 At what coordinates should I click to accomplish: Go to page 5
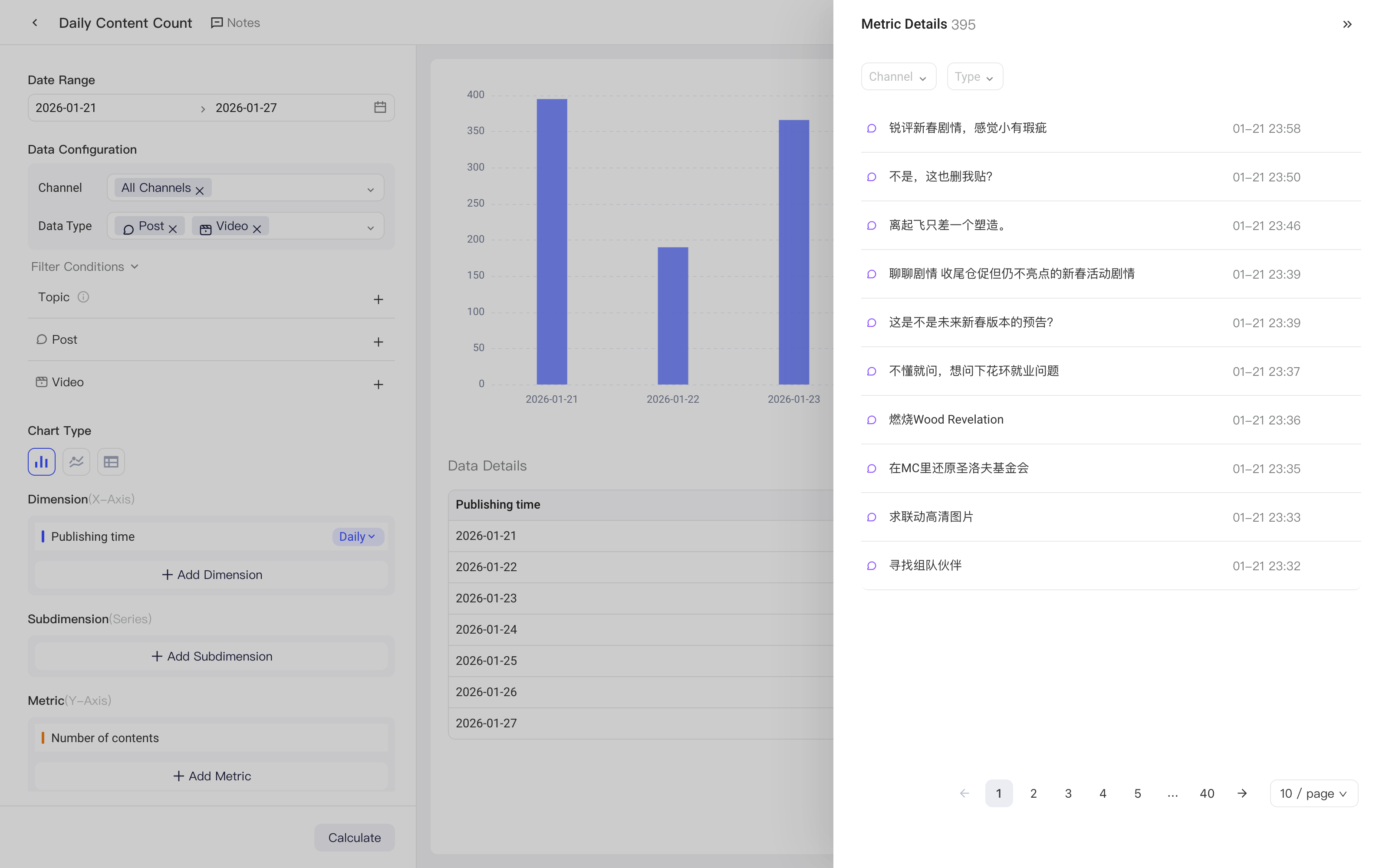click(1138, 793)
